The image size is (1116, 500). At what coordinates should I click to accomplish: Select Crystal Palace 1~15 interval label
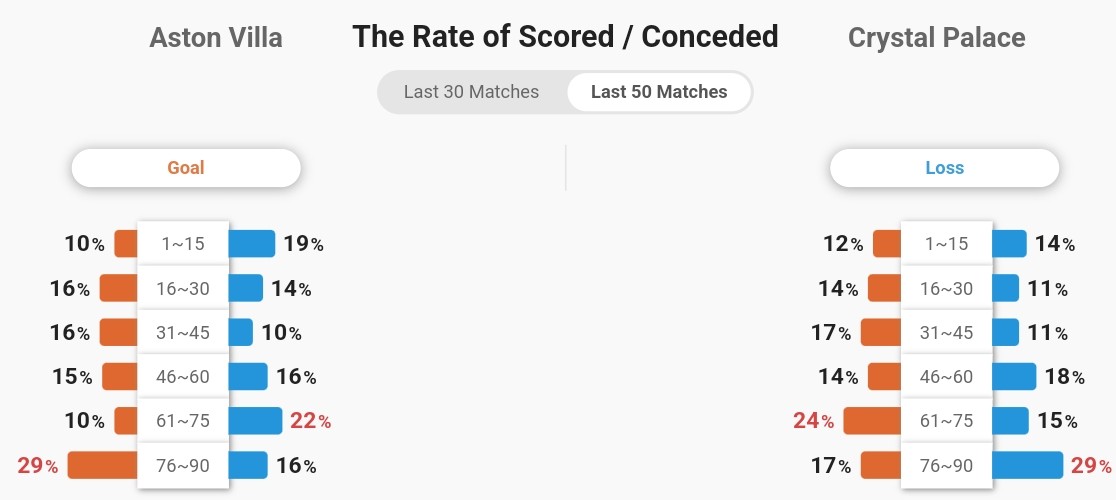pos(946,244)
